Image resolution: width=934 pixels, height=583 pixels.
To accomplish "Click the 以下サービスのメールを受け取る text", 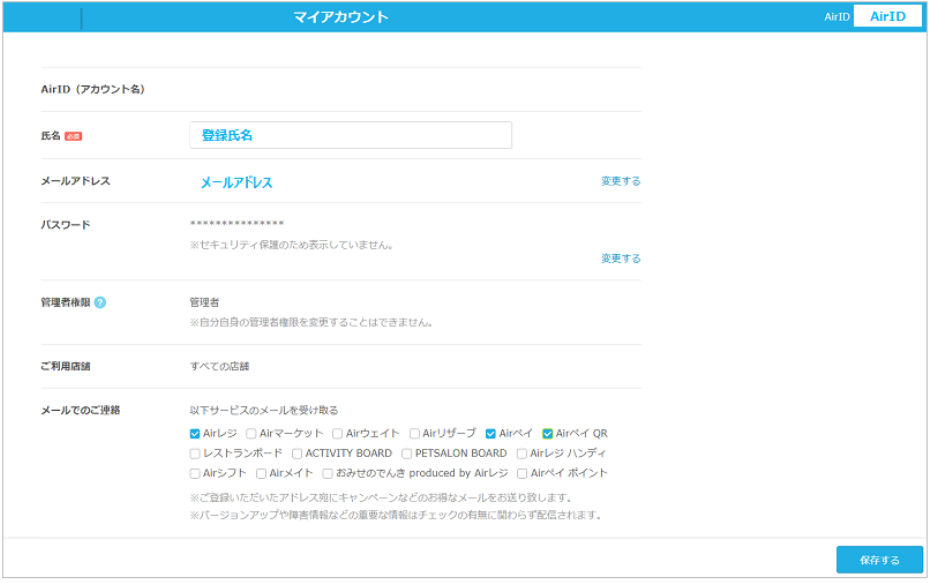I will (264, 410).
